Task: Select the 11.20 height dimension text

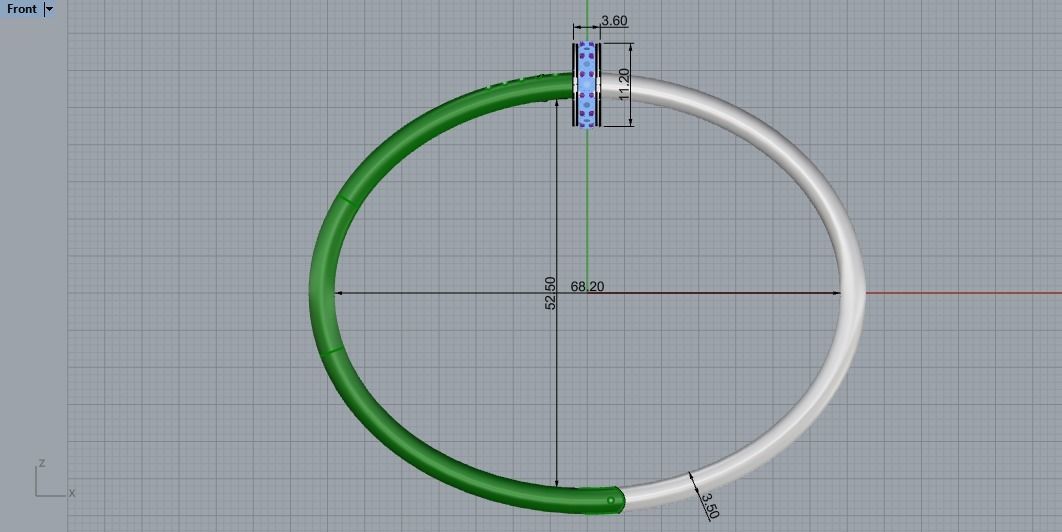Action: click(624, 84)
